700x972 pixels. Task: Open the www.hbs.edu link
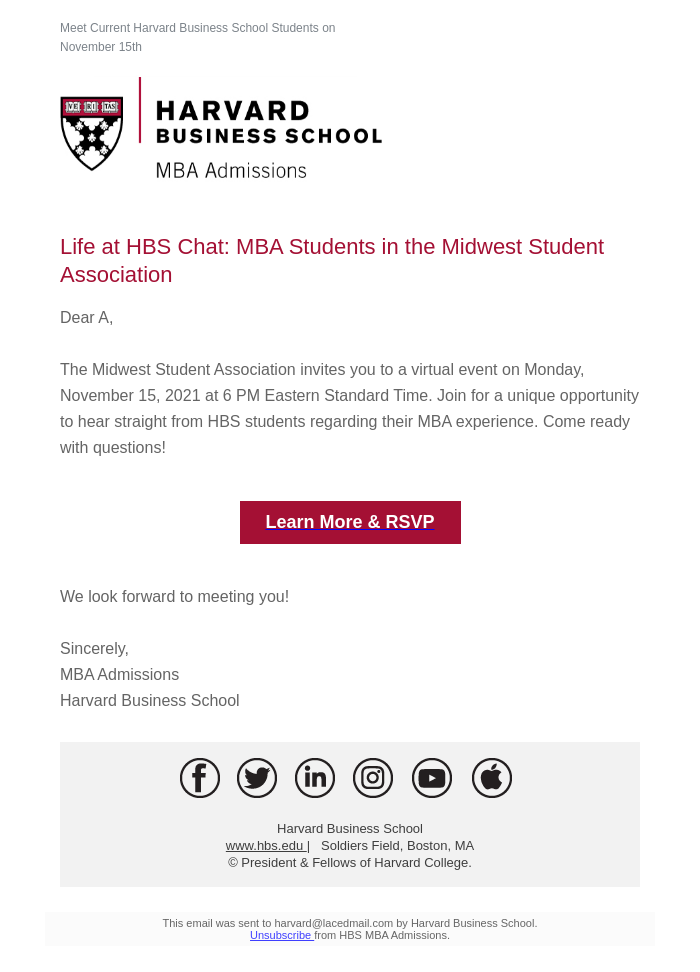coord(265,846)
